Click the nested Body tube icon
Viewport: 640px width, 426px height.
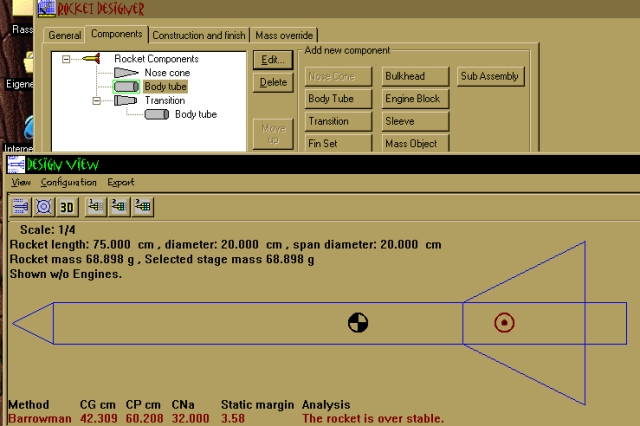click(x=157, y=114)
